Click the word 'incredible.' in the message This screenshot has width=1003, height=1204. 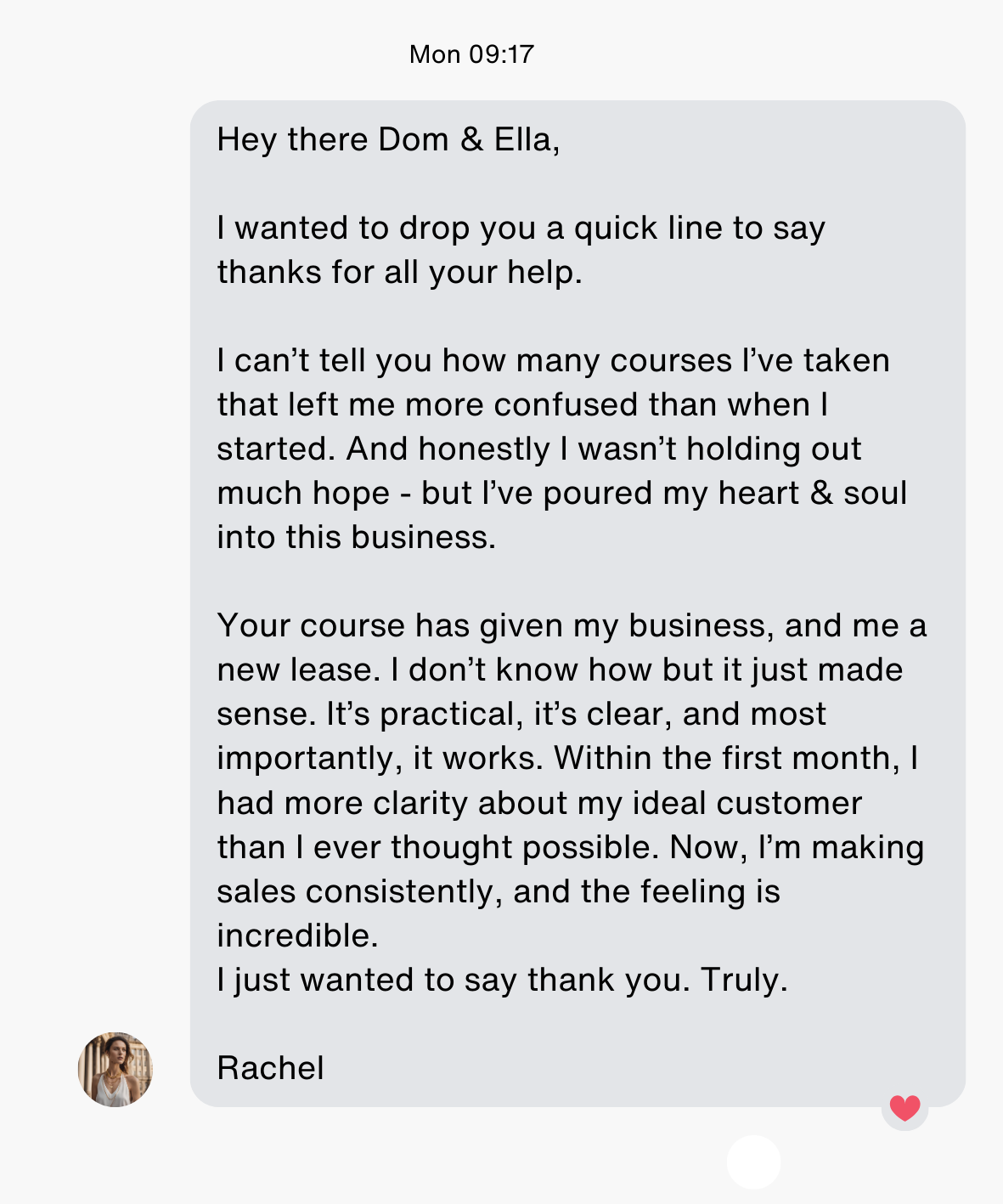(x=297, y=936)
